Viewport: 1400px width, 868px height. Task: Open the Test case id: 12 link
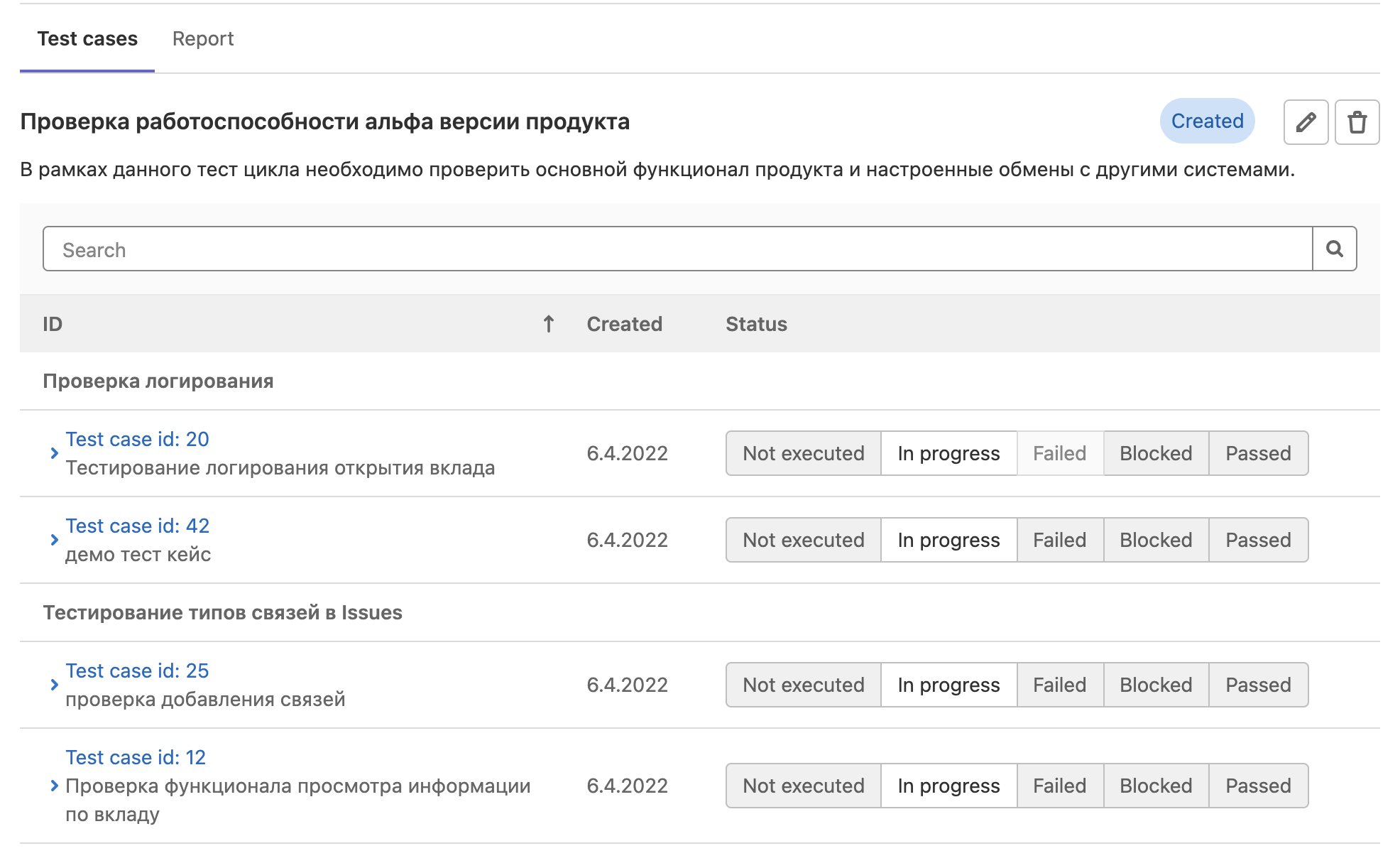point(136,757)
